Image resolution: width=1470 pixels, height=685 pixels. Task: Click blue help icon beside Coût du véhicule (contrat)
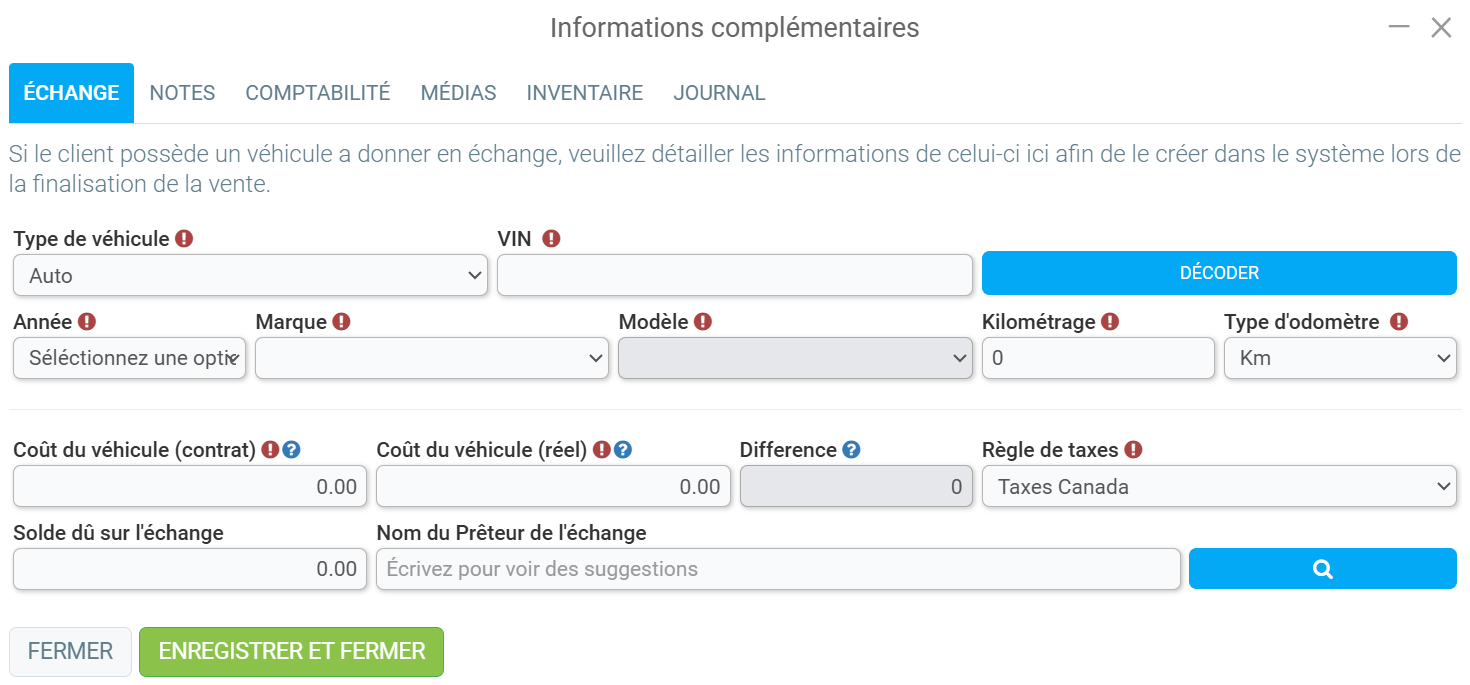[291, 450]
